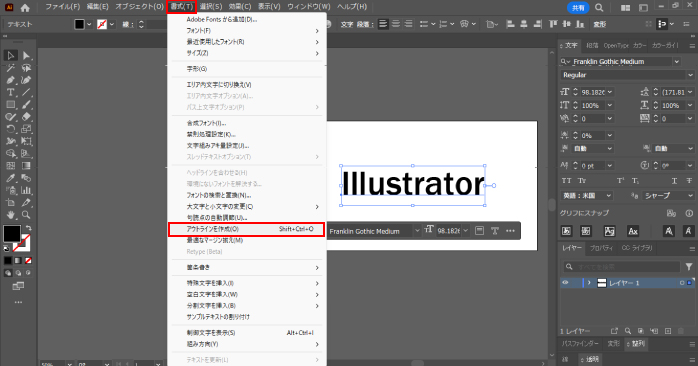
Task: Click All Caps TT style button
Action: [566, 181]
